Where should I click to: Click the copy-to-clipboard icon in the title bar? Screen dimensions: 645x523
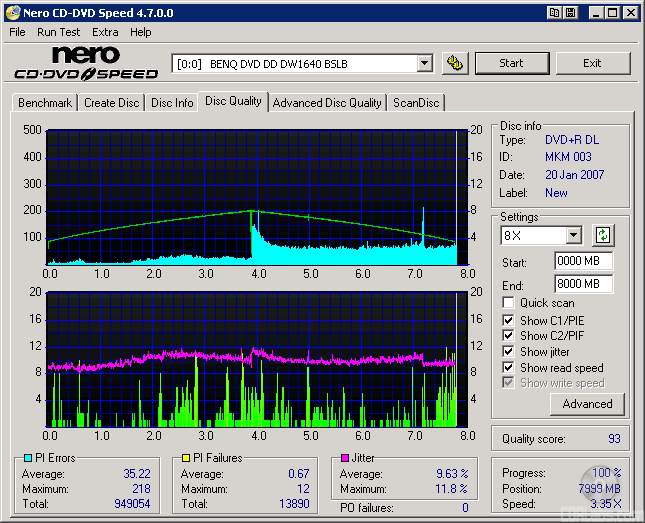[x=553, y=12]
